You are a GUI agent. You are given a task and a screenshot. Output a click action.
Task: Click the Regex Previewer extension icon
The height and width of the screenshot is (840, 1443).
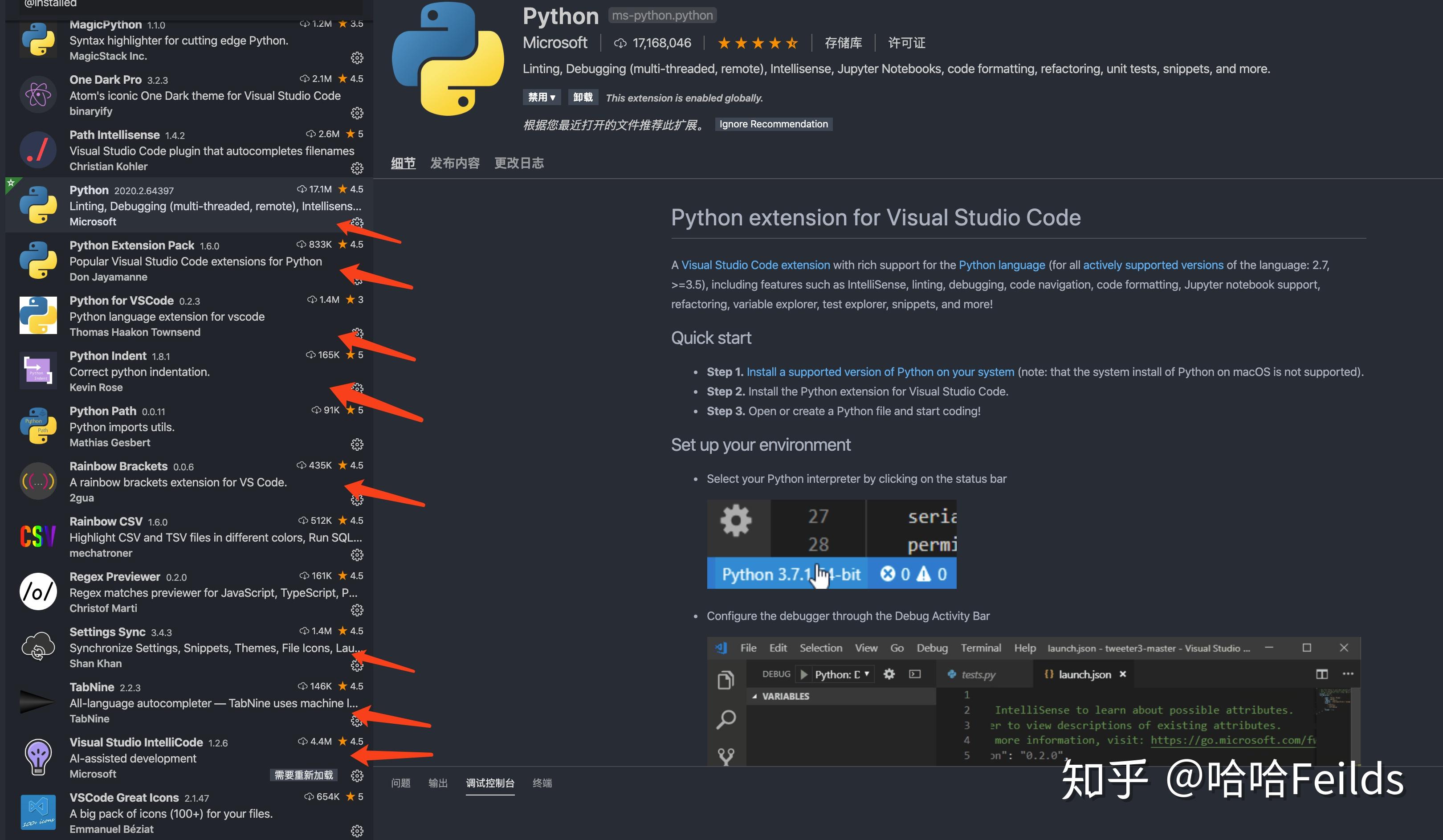[x=38, y=592]
